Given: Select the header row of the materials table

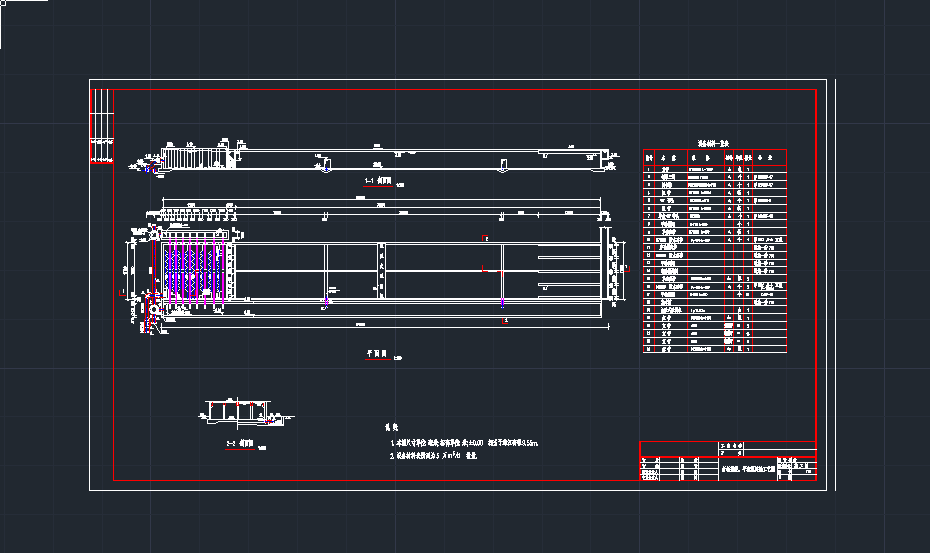Looking at the screenshot, I should [714, 157].
